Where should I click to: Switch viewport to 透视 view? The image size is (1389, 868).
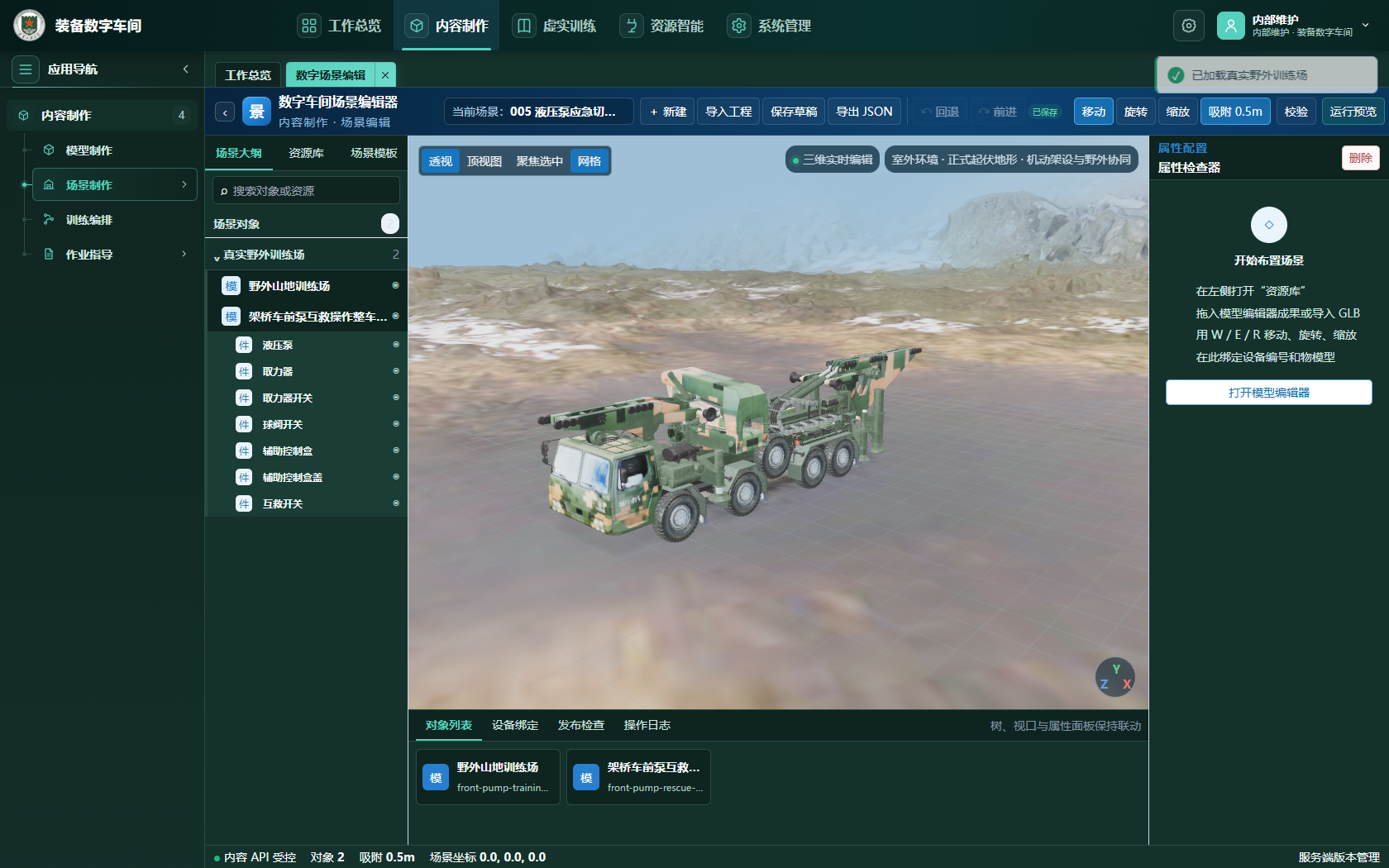coord(441,161)
